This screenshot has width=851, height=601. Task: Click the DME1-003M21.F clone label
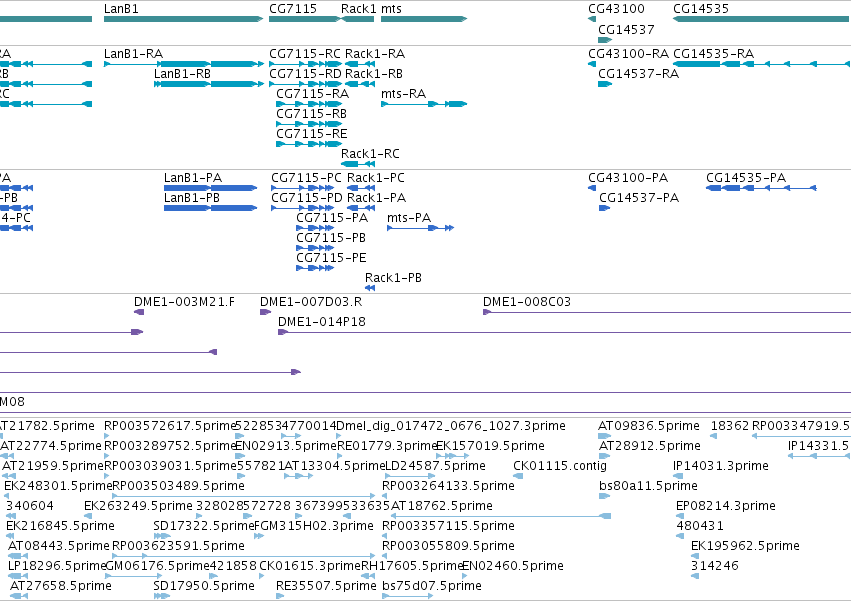(x=185, y=302)
